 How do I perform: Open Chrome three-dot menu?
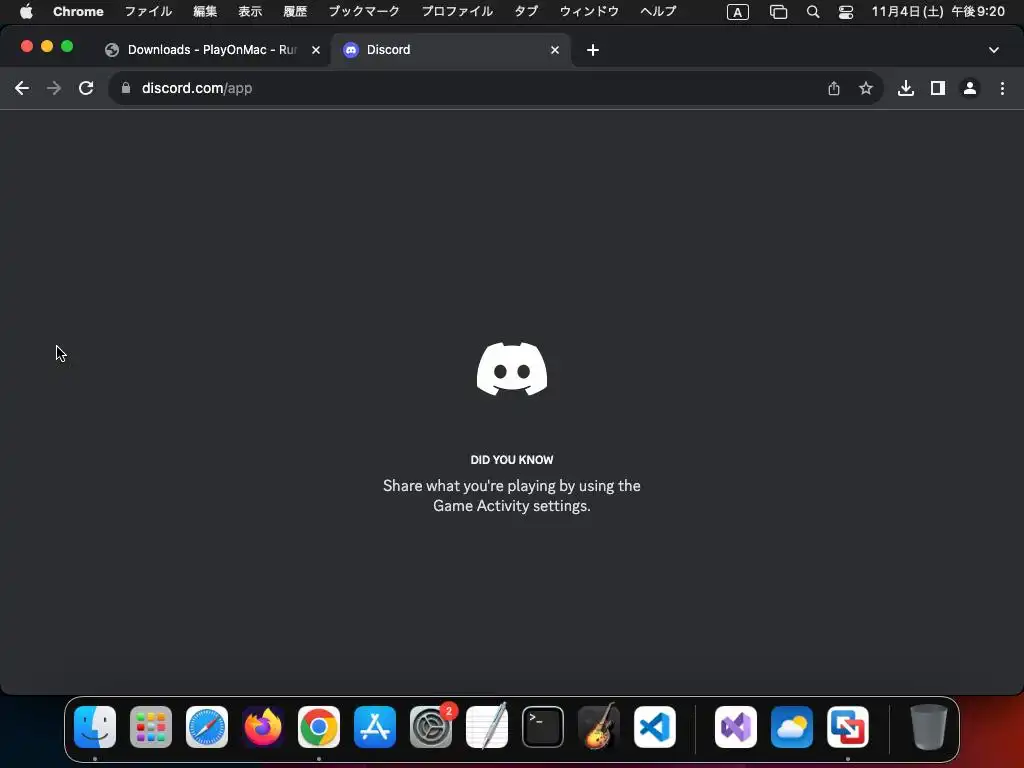[x=1002, y=88]
